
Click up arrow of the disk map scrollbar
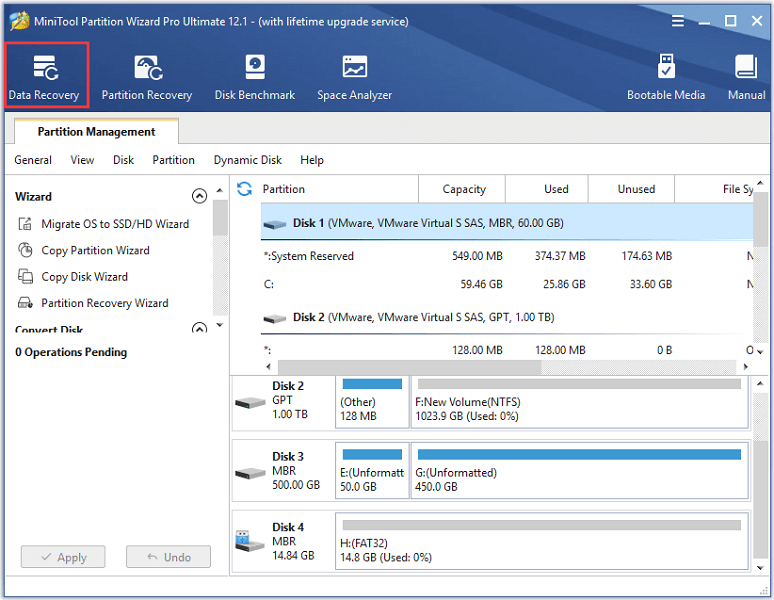click(x=760, y=383)
